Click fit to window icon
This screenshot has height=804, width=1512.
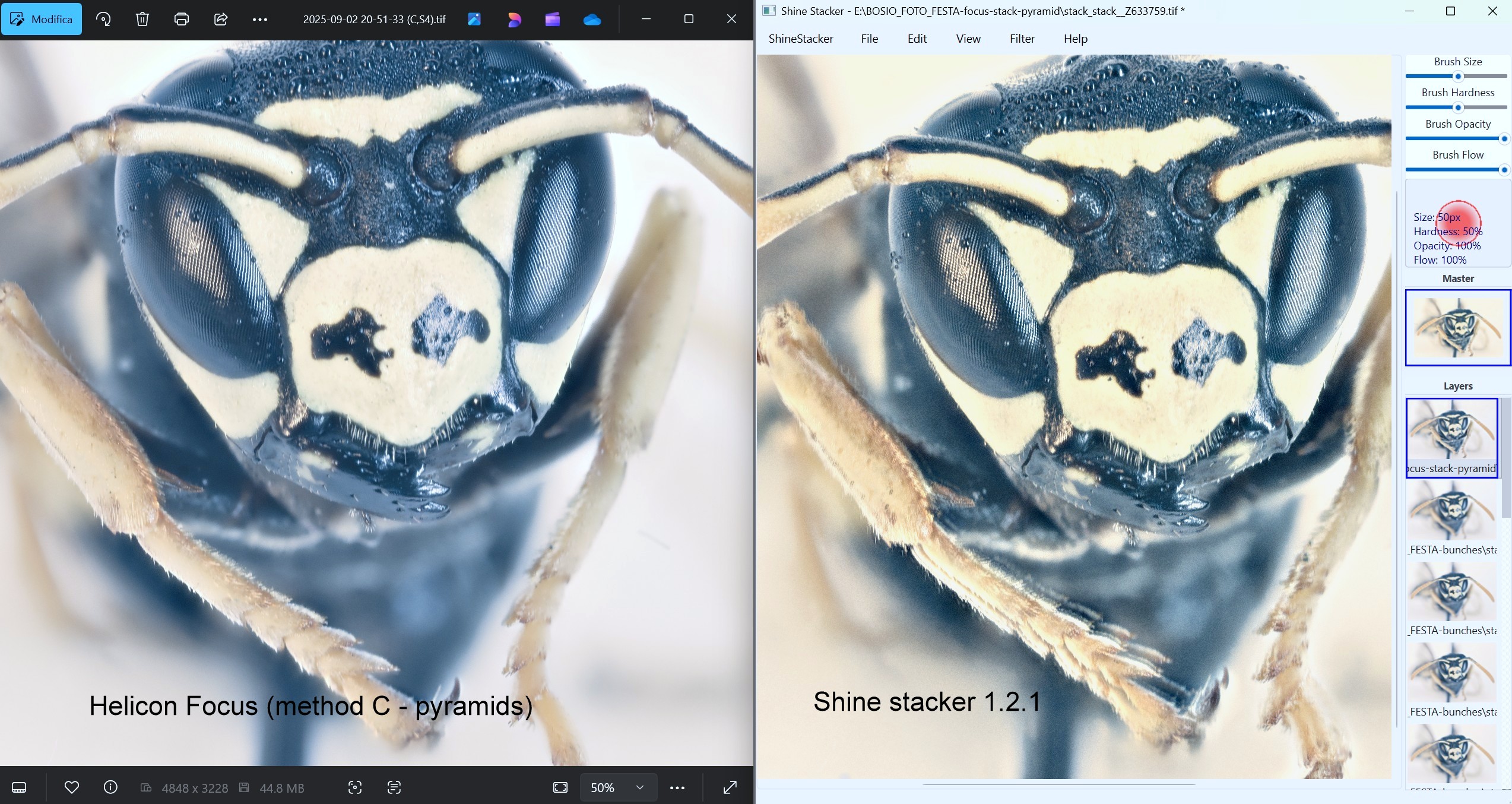click(x=560, y=787)
